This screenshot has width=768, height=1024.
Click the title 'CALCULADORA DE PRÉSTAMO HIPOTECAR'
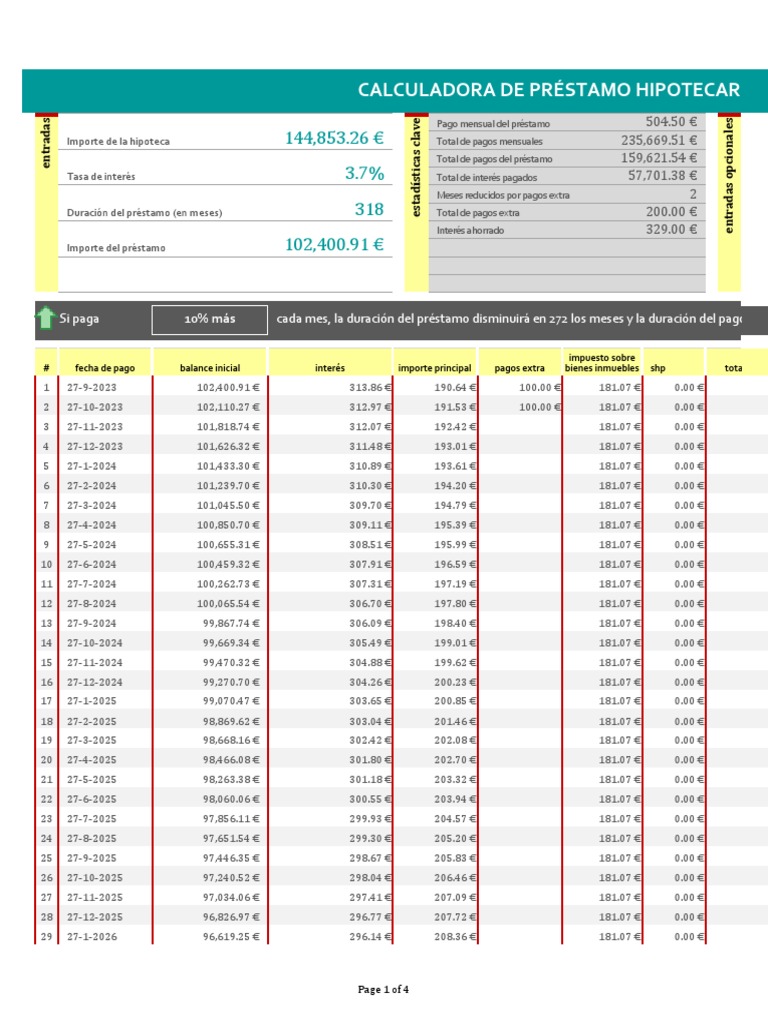[549, 89]
